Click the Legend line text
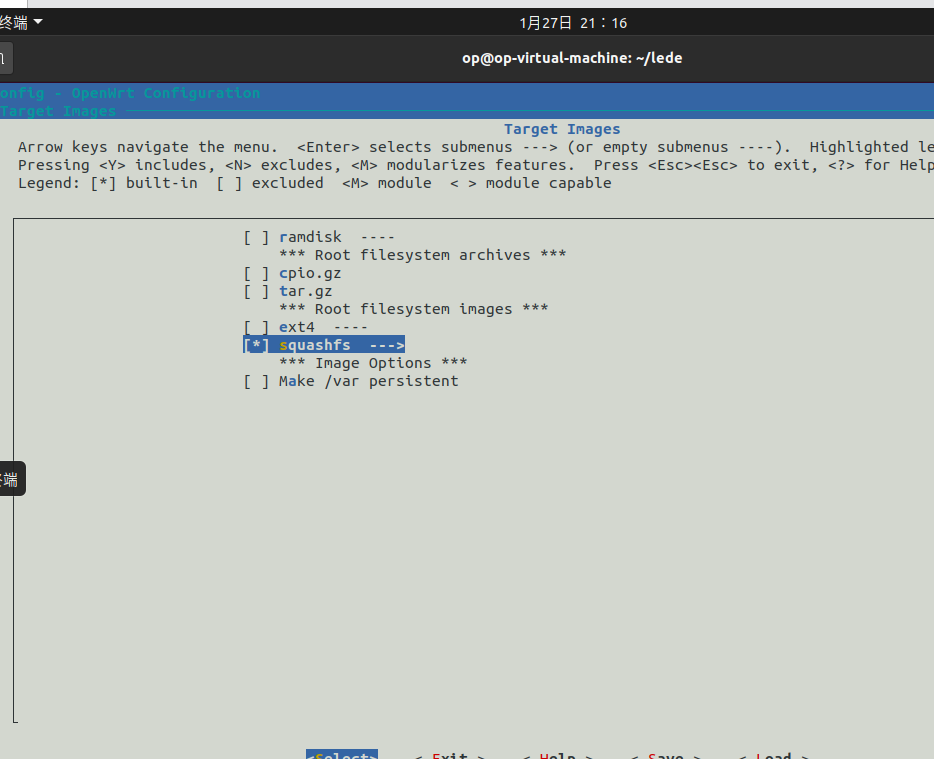Viewport: 934px width, 759px height. (x=315, y=183)
